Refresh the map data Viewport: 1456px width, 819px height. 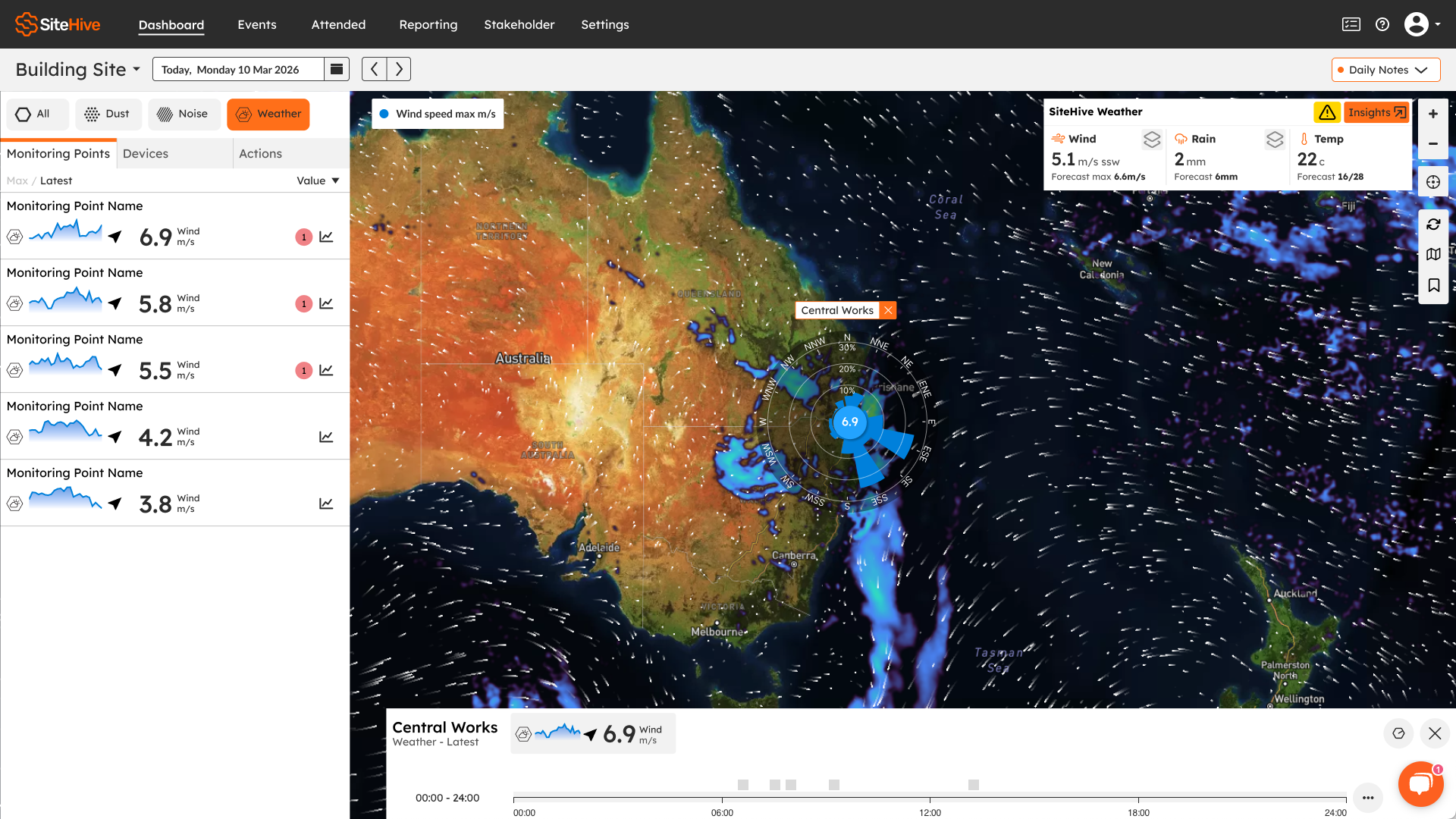click(x=1433, y=224)
